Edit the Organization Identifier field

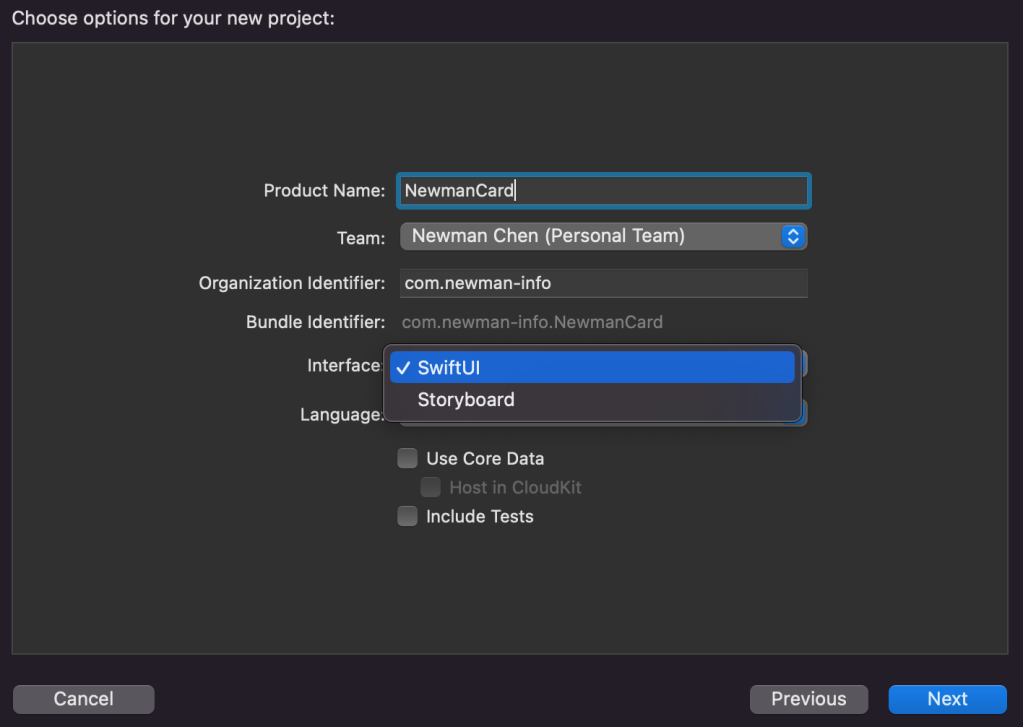603,283
